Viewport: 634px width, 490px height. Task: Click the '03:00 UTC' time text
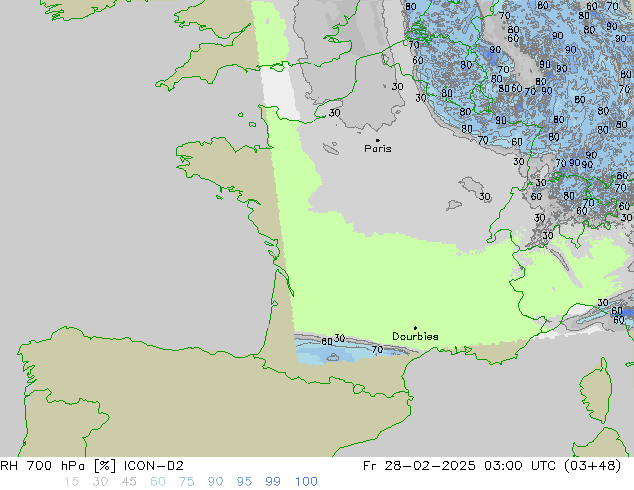pos(521,466)
